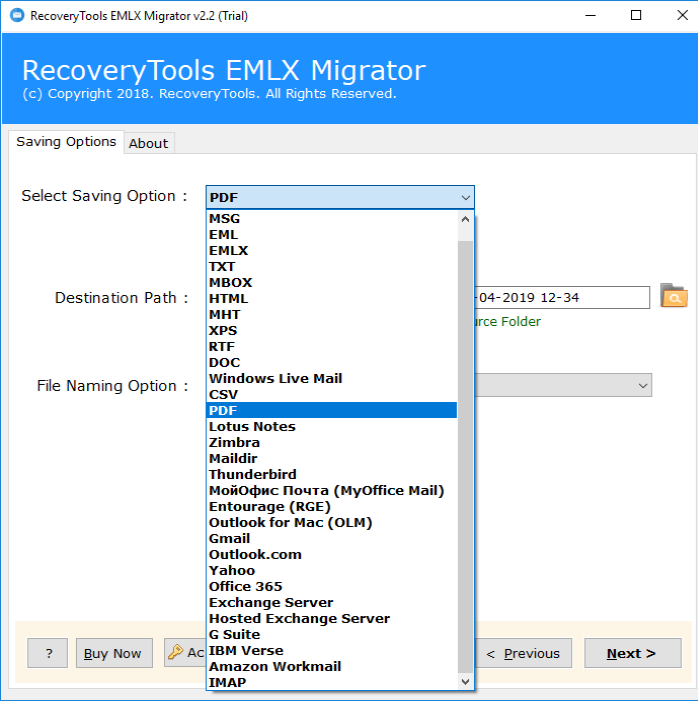Choose EML from the saving list
698x701 pixels.
tap(331, 235)
